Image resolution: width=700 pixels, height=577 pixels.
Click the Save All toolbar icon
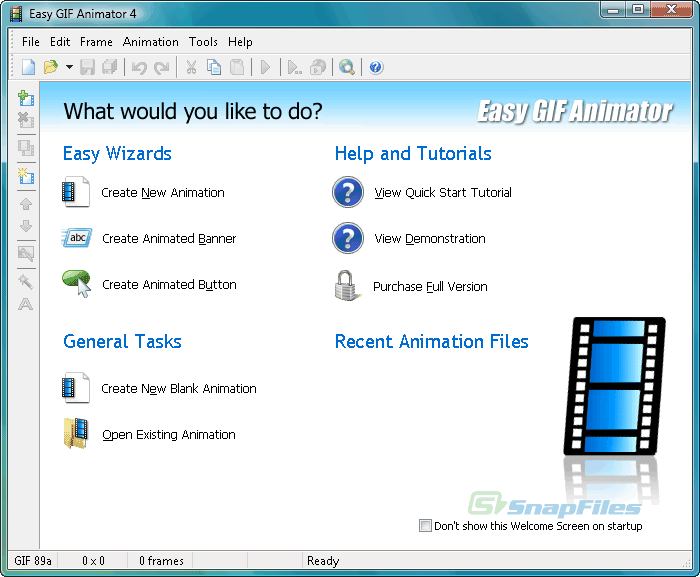(x=109, y=67)
